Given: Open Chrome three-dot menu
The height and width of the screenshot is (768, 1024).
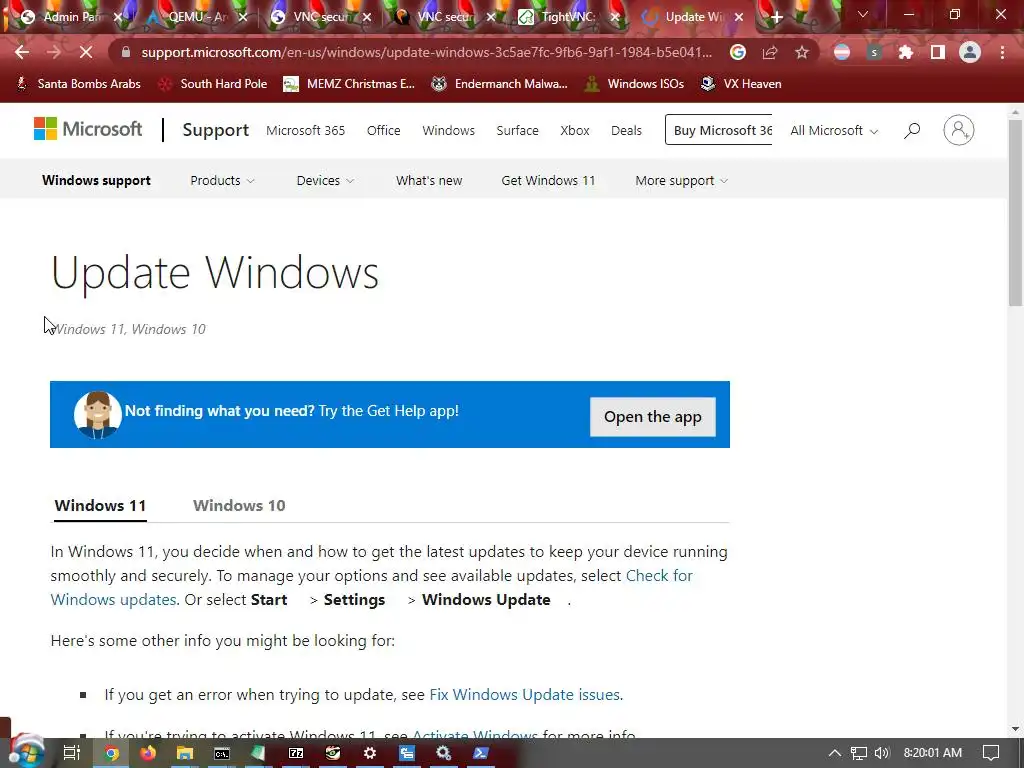Looking at the screenshot, I should [1002, 52].
